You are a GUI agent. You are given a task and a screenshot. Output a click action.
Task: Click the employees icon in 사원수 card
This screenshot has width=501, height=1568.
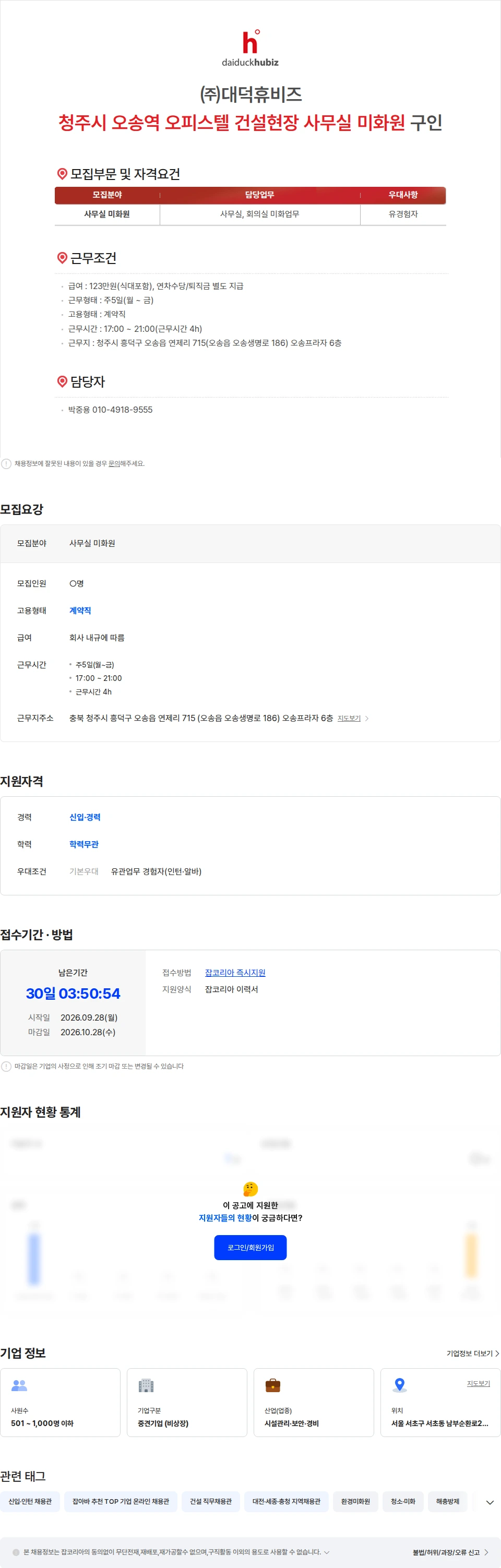[19, 1385]
